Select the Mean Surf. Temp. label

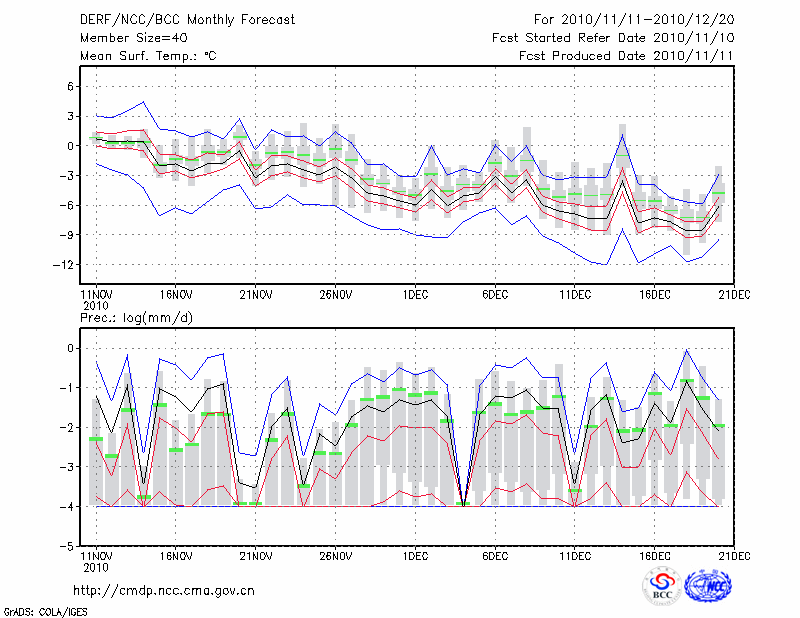[147, 56]
